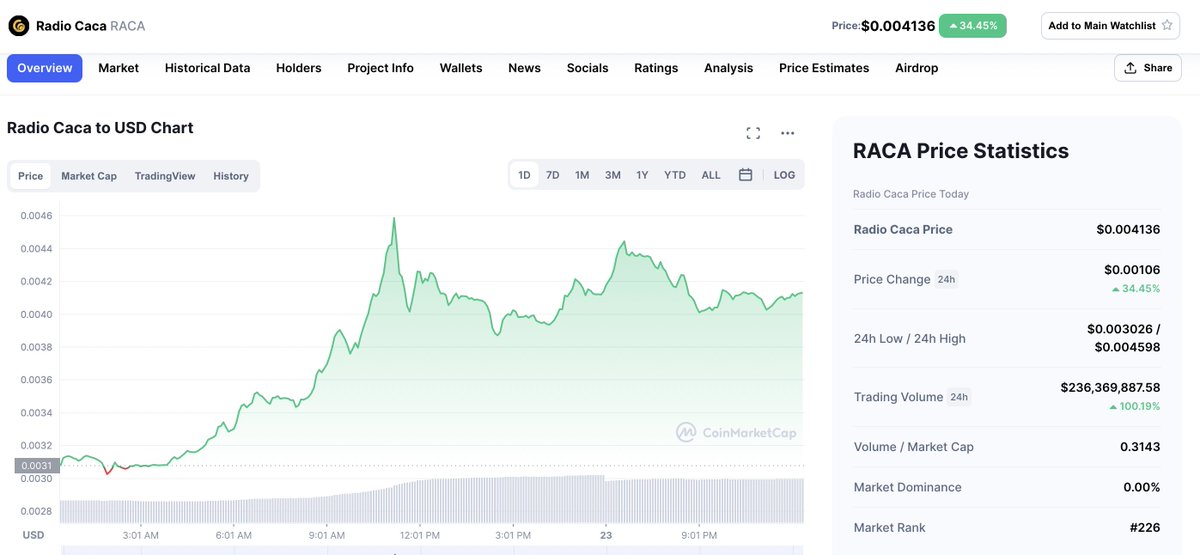
Task: Switch to Project Info tab
Action: [380, 68]
